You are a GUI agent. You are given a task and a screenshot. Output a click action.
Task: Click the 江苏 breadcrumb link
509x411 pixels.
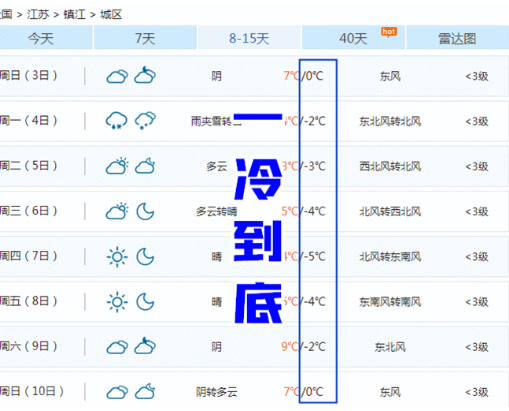tap(38, 14)
